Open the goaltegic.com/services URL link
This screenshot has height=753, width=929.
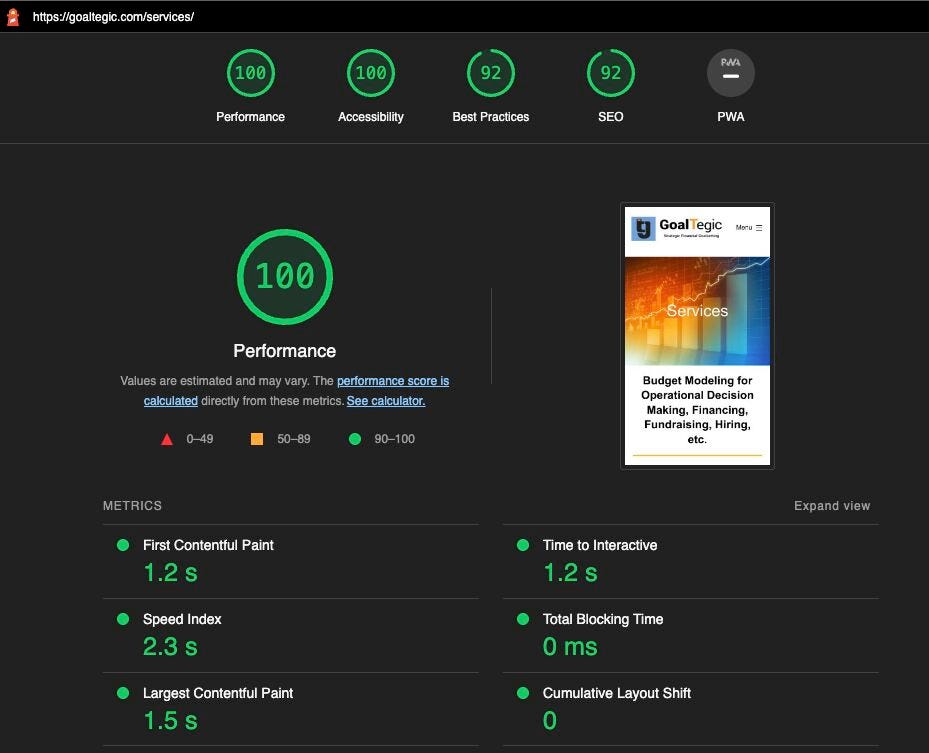(x=113, y=17)
